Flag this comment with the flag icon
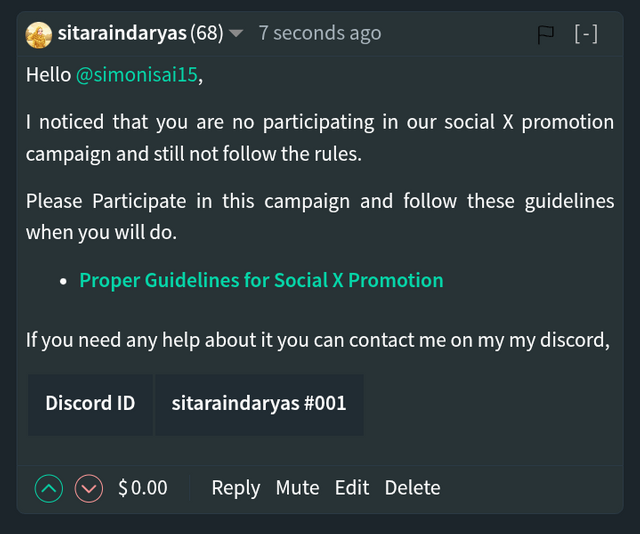Screen dimensions: 640x534 coord(545,35)
